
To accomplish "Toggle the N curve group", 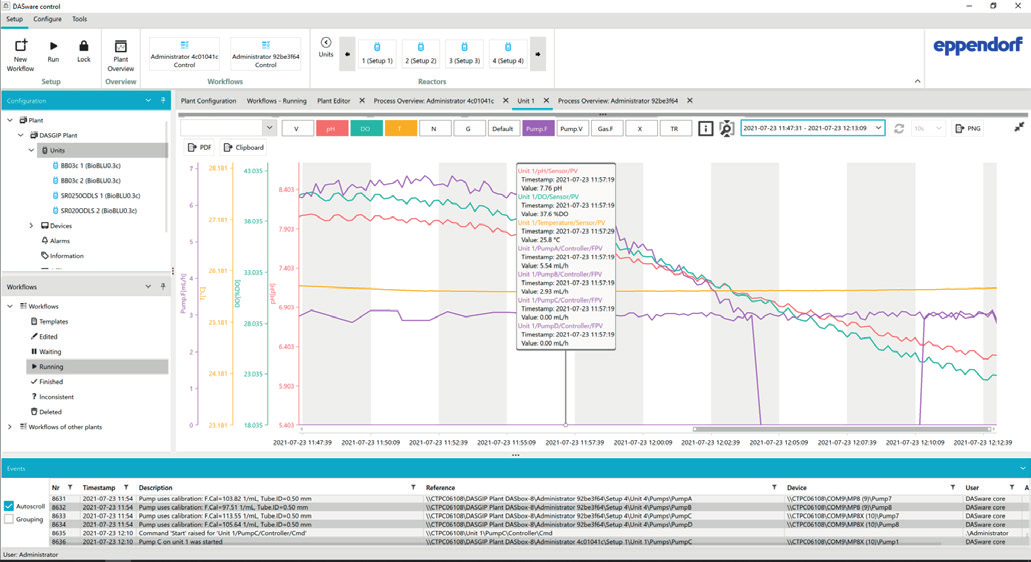I will pos(434,128).
